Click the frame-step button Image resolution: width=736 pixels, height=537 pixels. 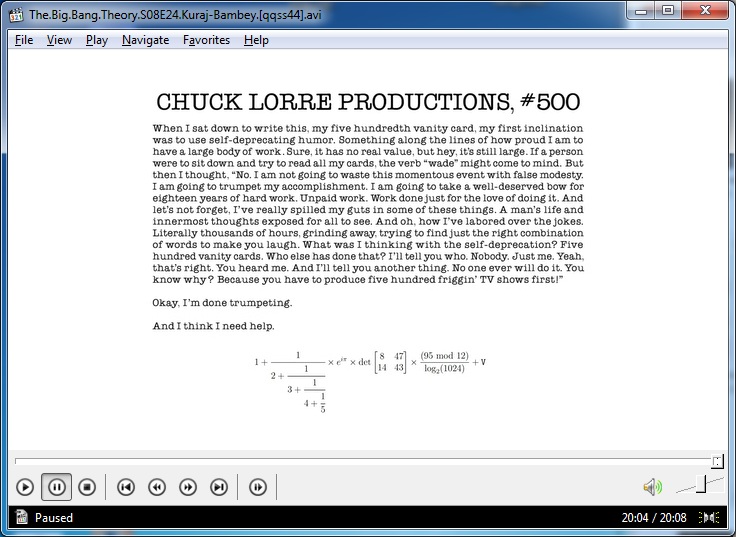click(258, 487)
